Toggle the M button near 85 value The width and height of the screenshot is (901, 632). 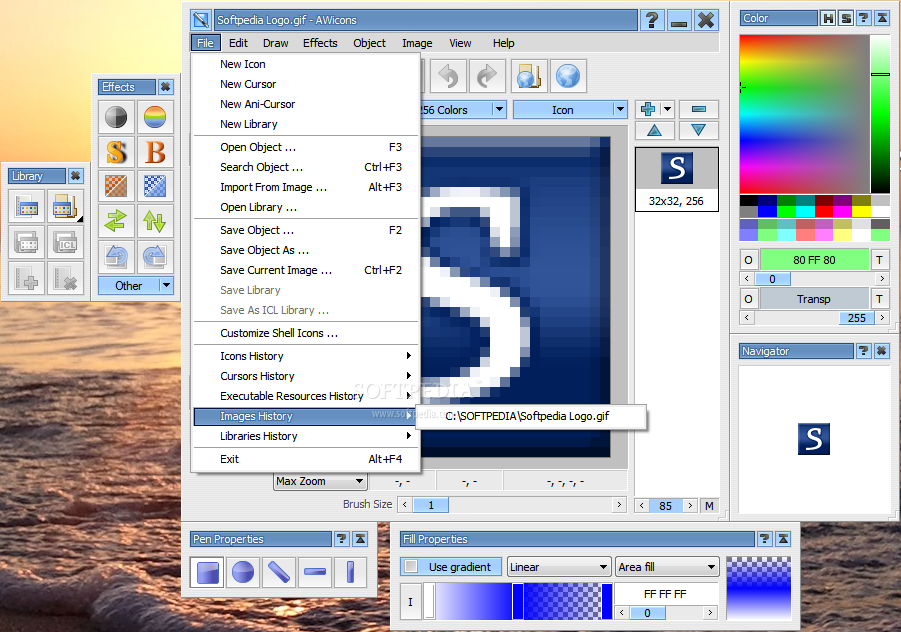[x=709, y=506]
